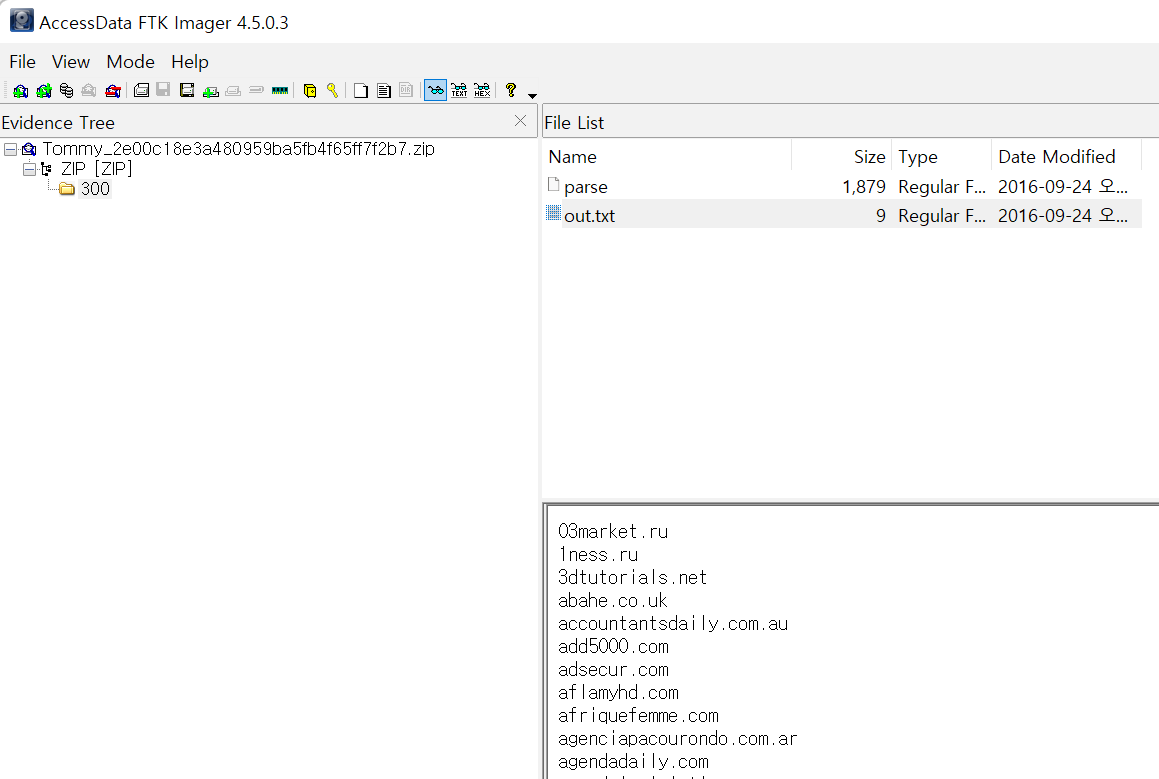Click the 300 folder icon
The width and height of the screenshot is (1159, 779).
coord(67,189)
